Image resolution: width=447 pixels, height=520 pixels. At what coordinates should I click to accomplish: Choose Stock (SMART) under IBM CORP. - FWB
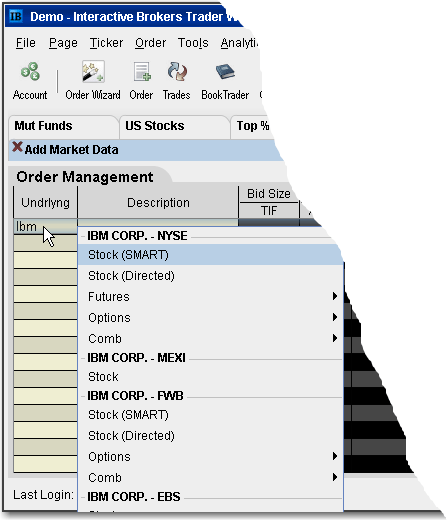(210, 415)
